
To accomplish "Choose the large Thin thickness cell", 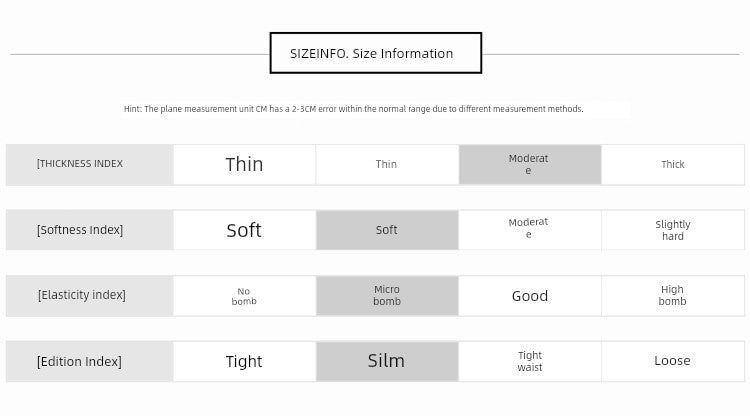I will 244,164.
